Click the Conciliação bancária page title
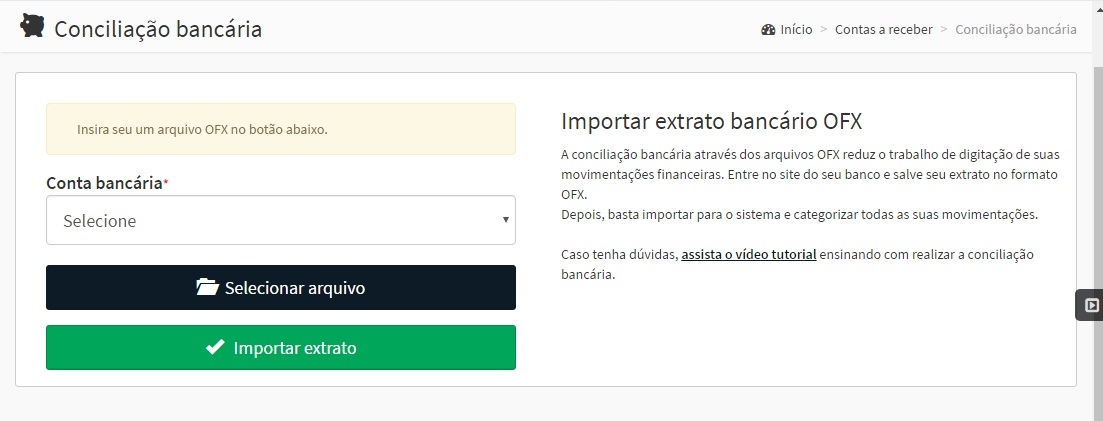Screen dimensions: 1103x421 (158, 30)
